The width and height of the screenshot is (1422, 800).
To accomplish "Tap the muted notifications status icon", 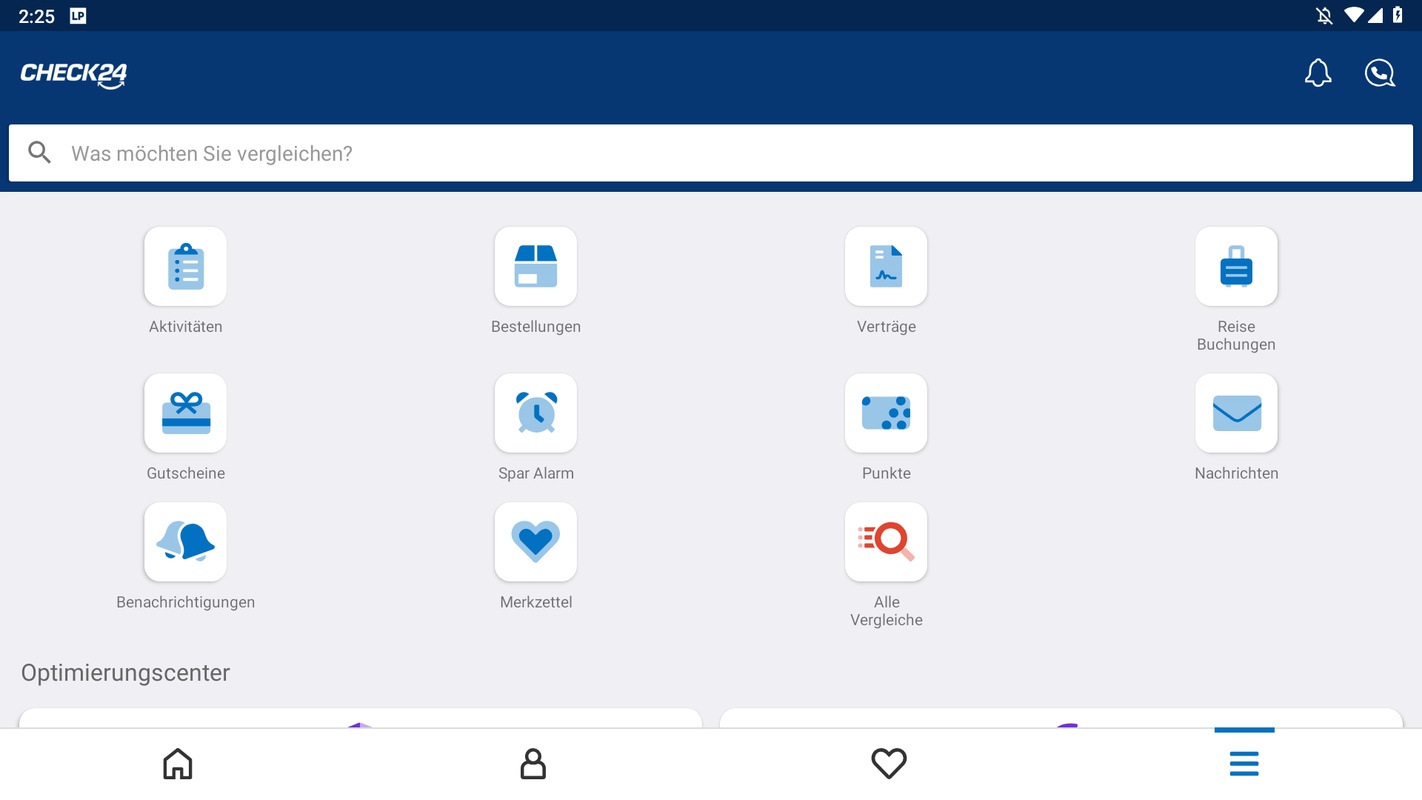I will pos(1324,16).
